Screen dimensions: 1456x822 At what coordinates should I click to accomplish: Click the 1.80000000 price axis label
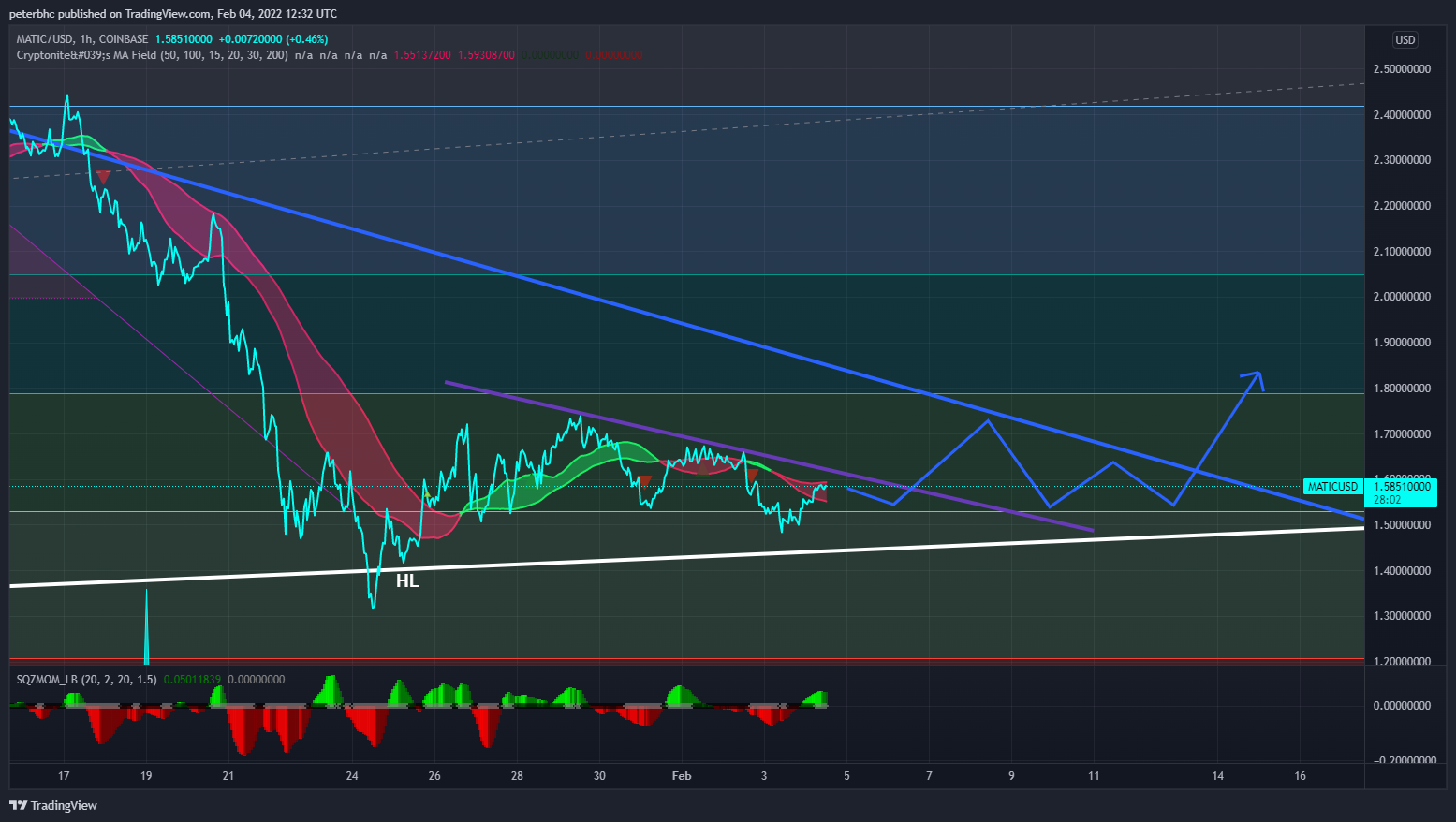pos(1402,389)
